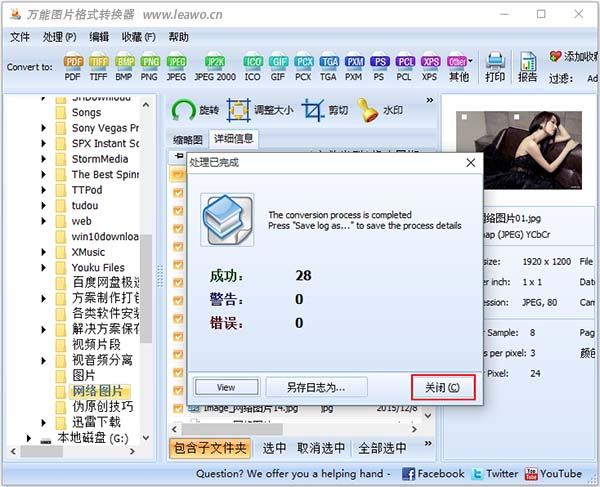Convert to PS format
The width and height of the screenshot is (600, 487).
[379, 66]
